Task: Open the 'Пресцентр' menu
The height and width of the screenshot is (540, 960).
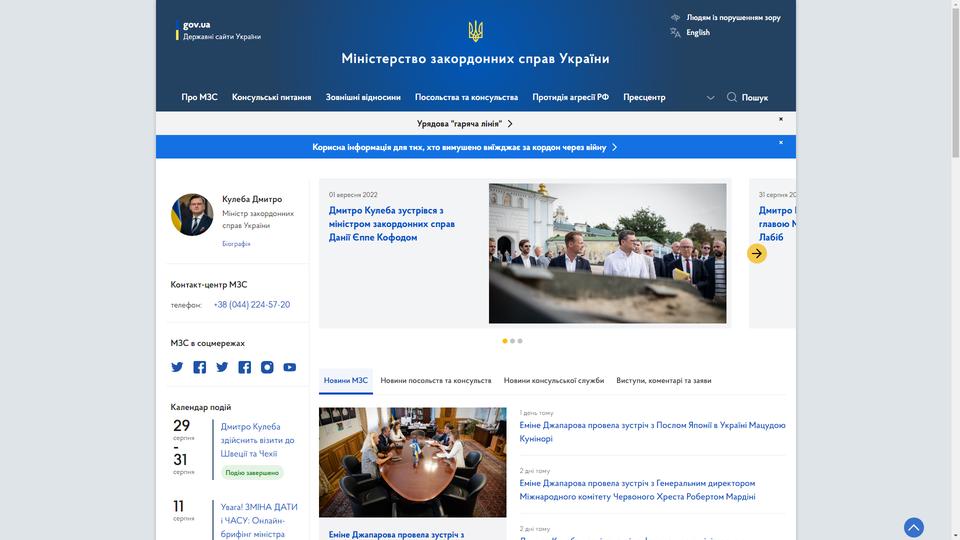Action: coord(644,97)
